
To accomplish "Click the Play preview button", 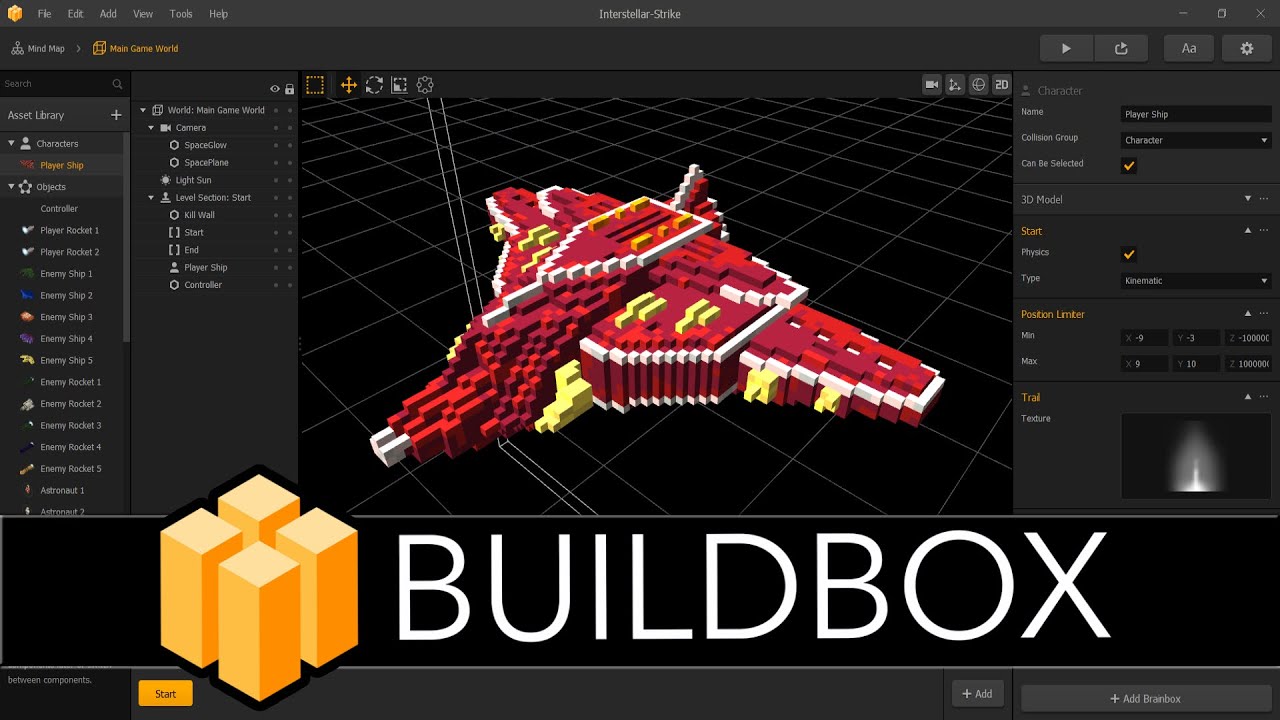I will 1066,48.
